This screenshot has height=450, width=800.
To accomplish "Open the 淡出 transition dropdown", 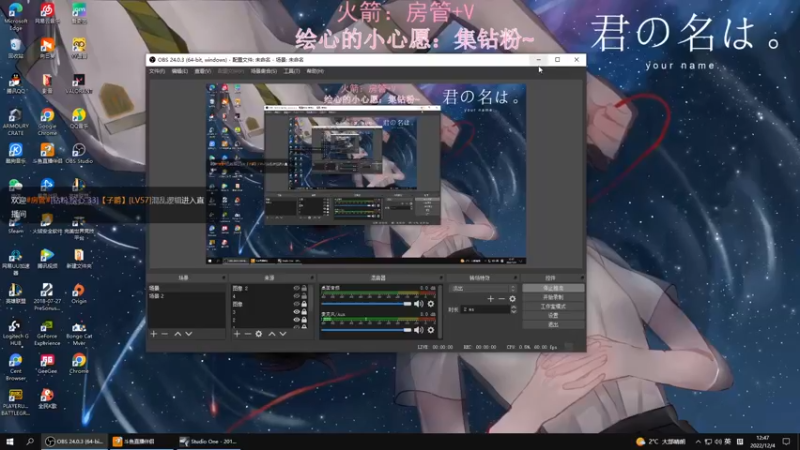I will (483, 288).
